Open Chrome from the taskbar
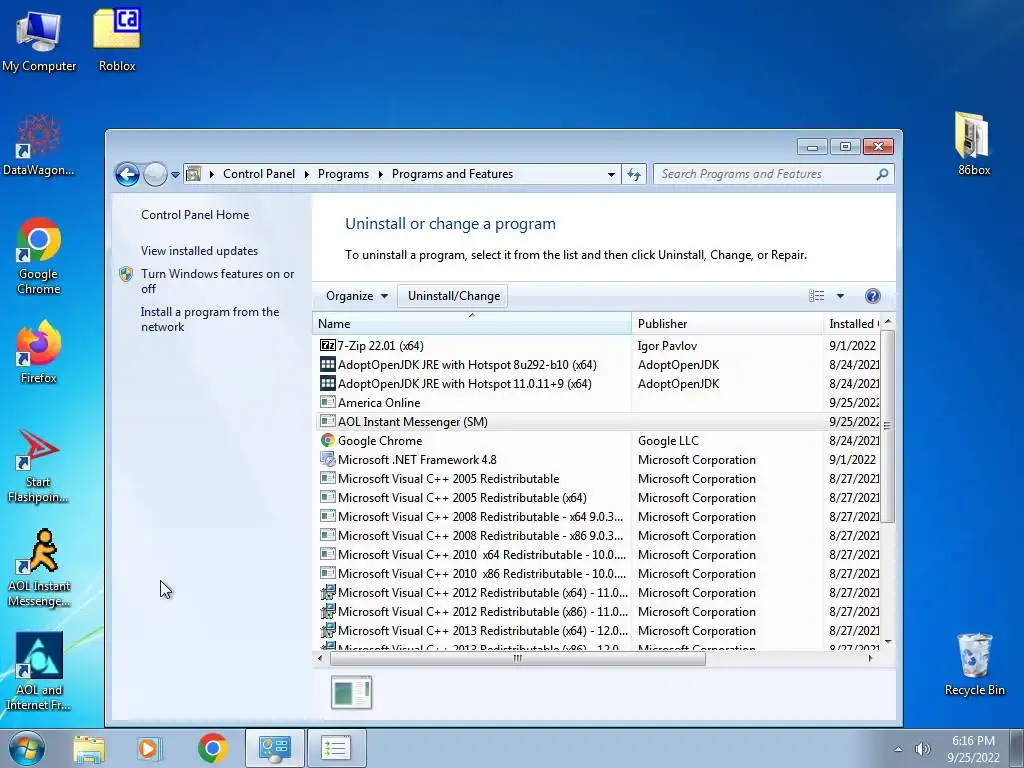1024x768 pixels. [212, 748]
